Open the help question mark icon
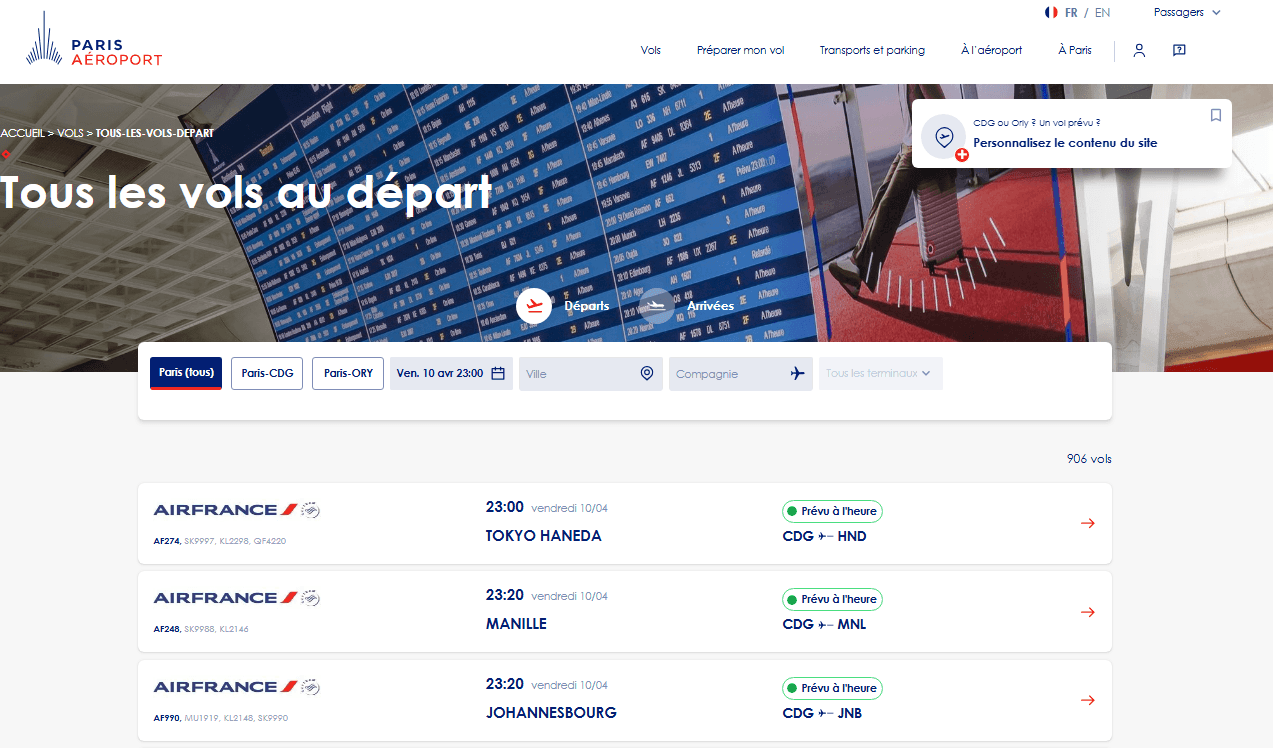Screen dimensions: 1273x748 coord(1179,50)
